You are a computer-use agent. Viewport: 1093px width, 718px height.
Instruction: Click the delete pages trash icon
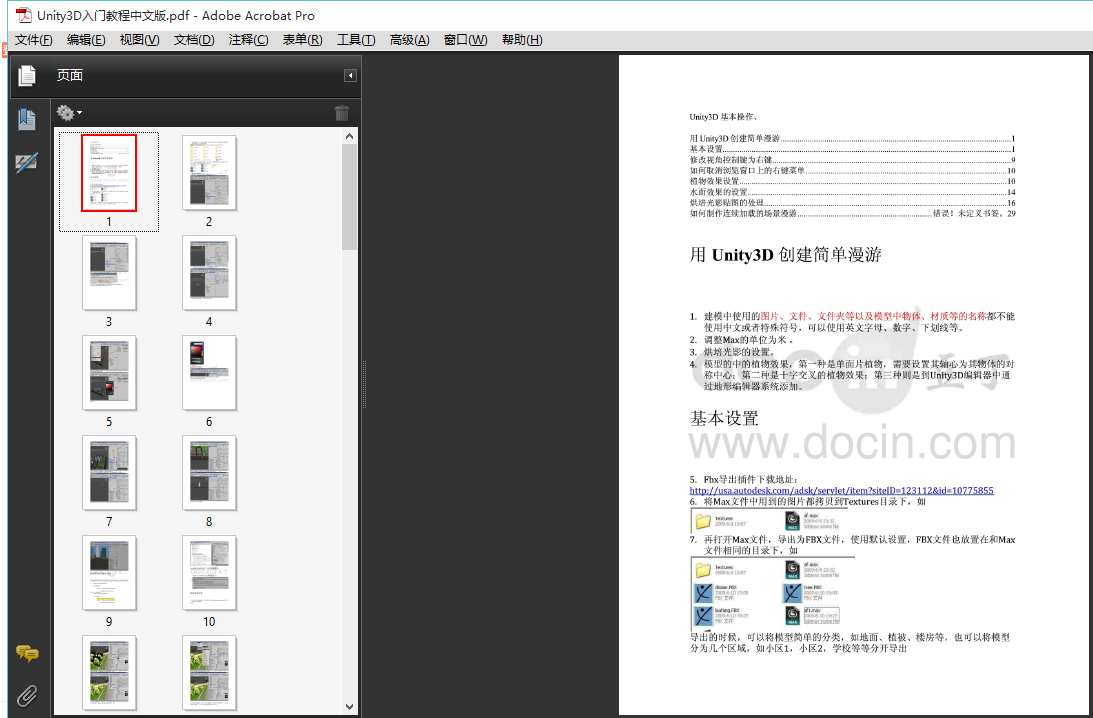tap(342, 113)
